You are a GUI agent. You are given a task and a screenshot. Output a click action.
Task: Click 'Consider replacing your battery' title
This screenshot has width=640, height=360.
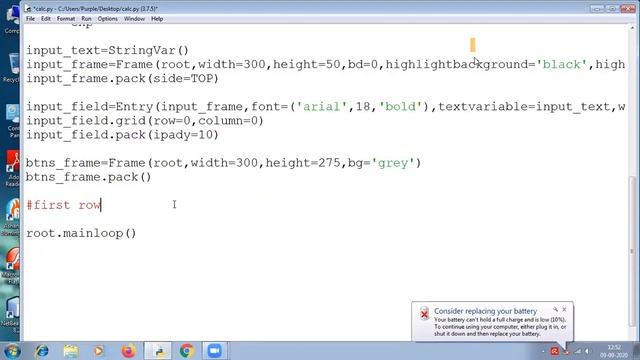(x=485, y=311)
